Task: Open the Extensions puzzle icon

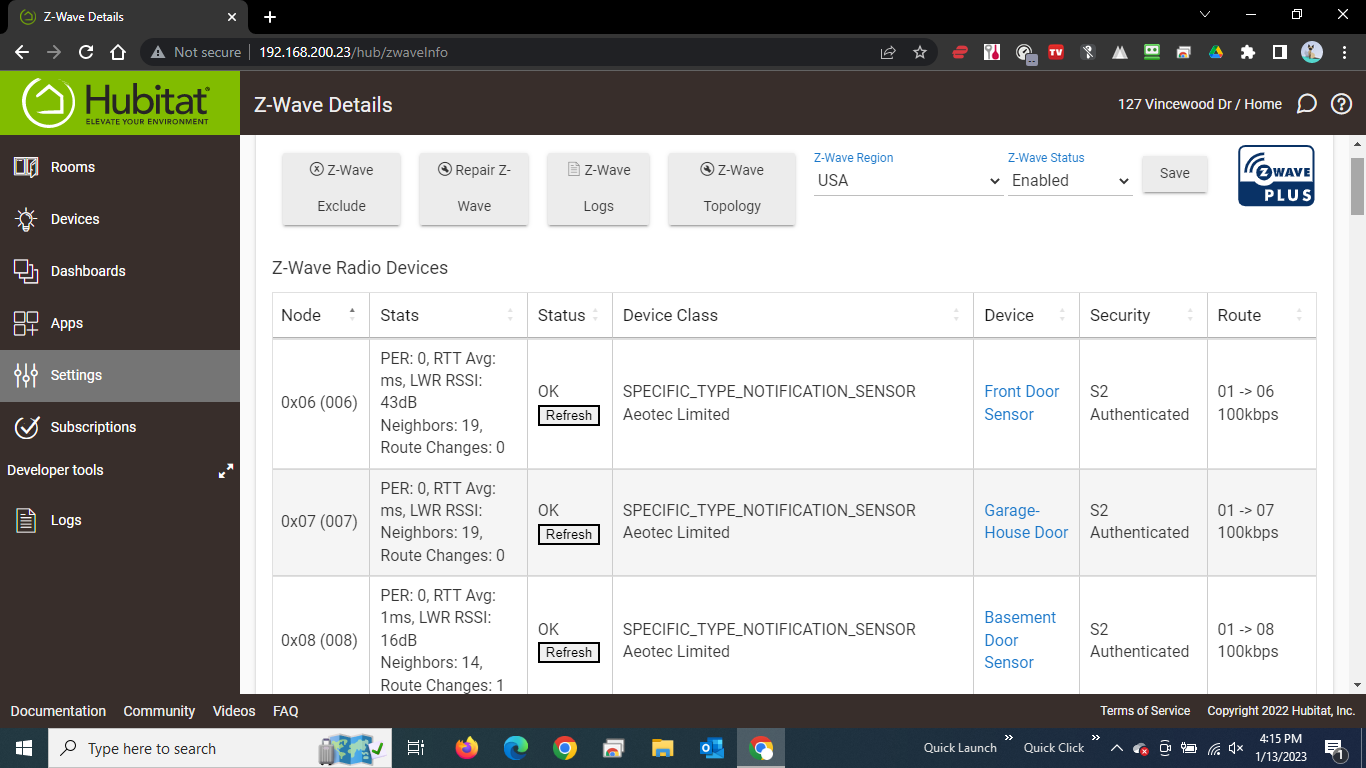Action: coord(1247,52)
